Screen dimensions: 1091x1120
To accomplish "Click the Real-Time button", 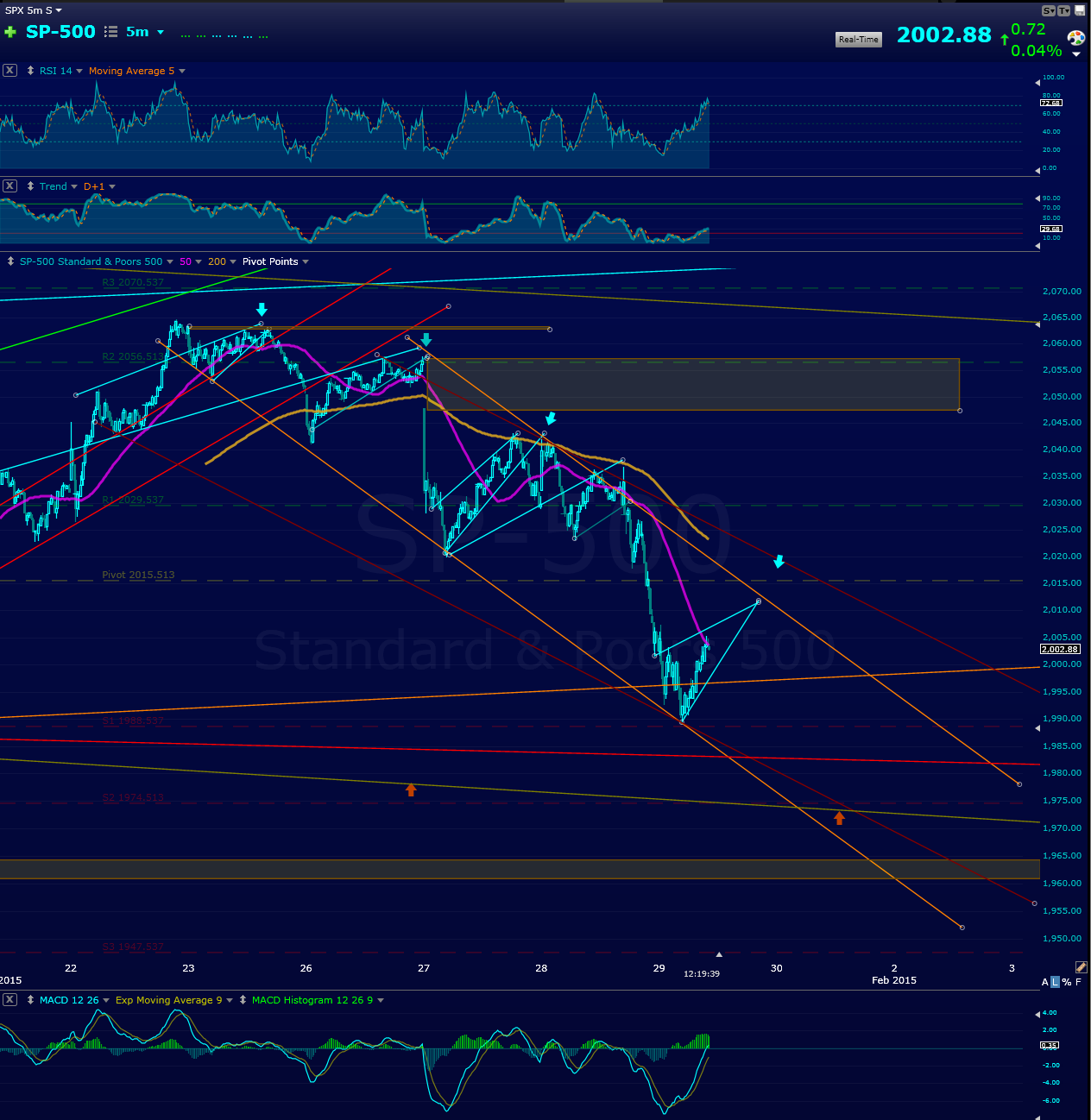I will tap(859, 39).
